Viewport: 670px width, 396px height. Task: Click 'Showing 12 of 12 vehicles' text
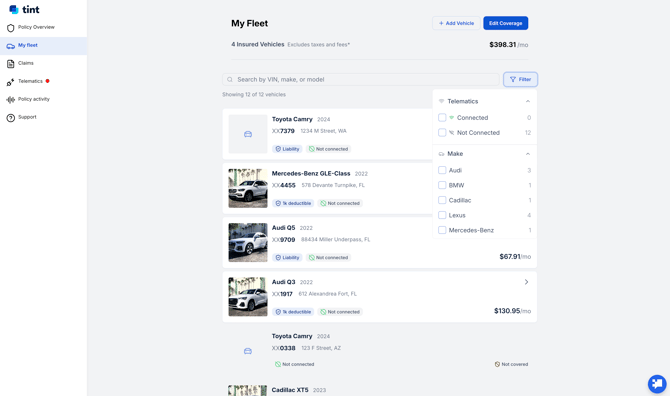click(x=254, y=94)
